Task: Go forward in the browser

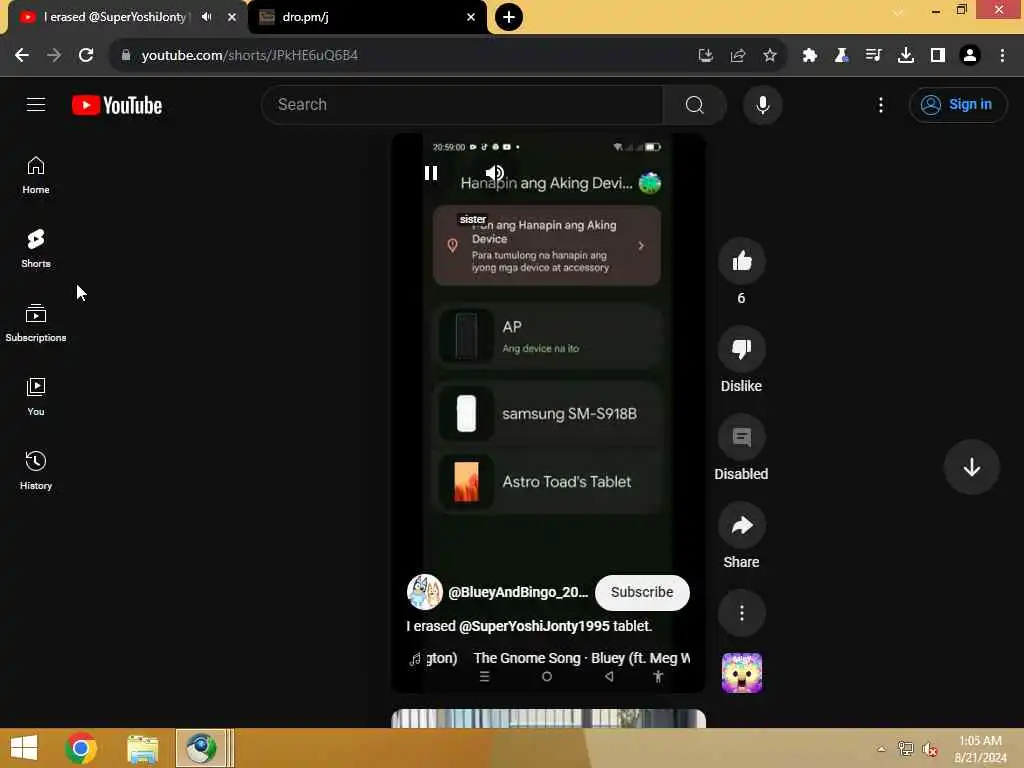Action: click(x=54, y=55)
